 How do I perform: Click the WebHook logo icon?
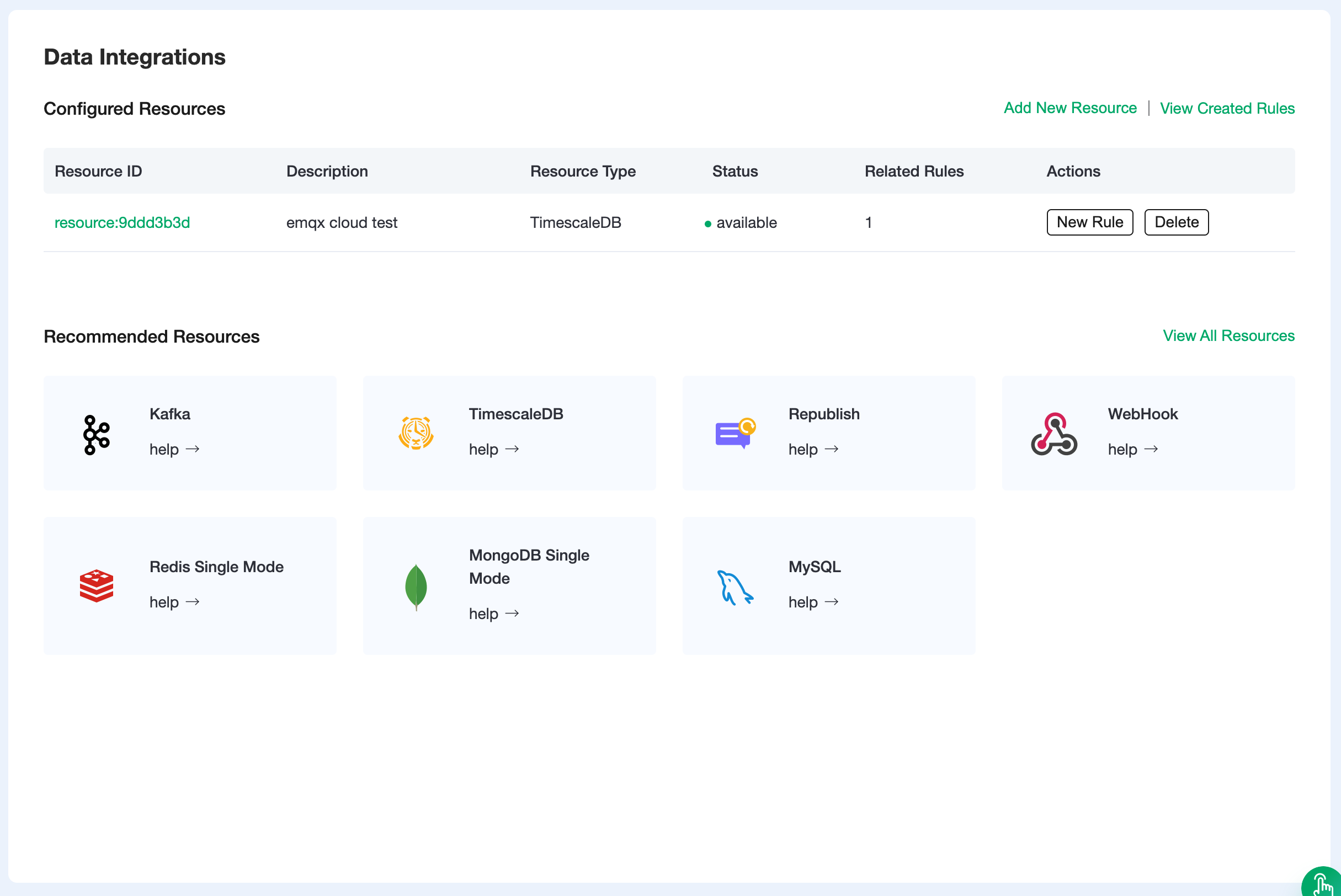coord(1053,434)
